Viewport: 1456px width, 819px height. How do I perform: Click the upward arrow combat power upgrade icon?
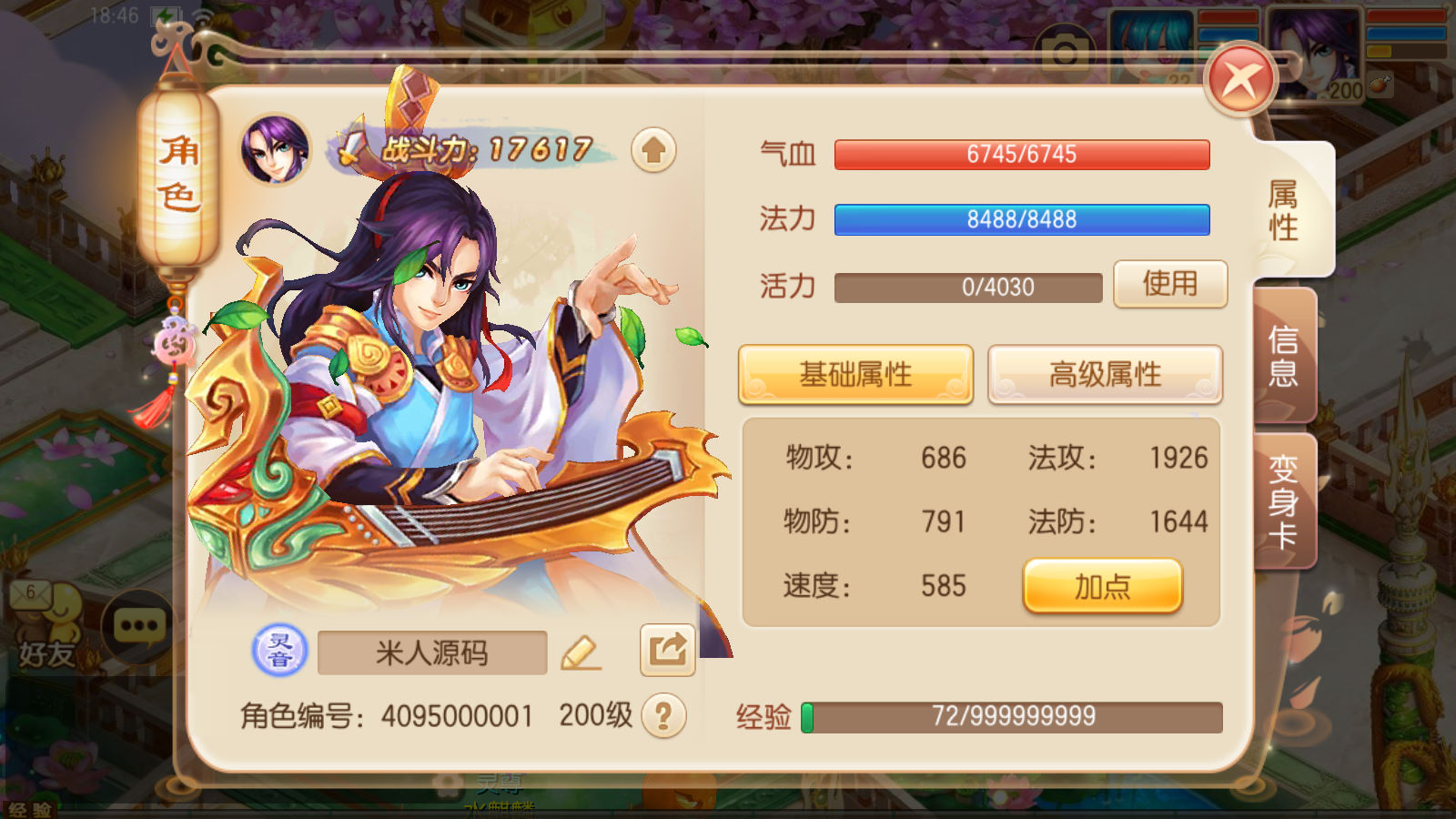653,150
